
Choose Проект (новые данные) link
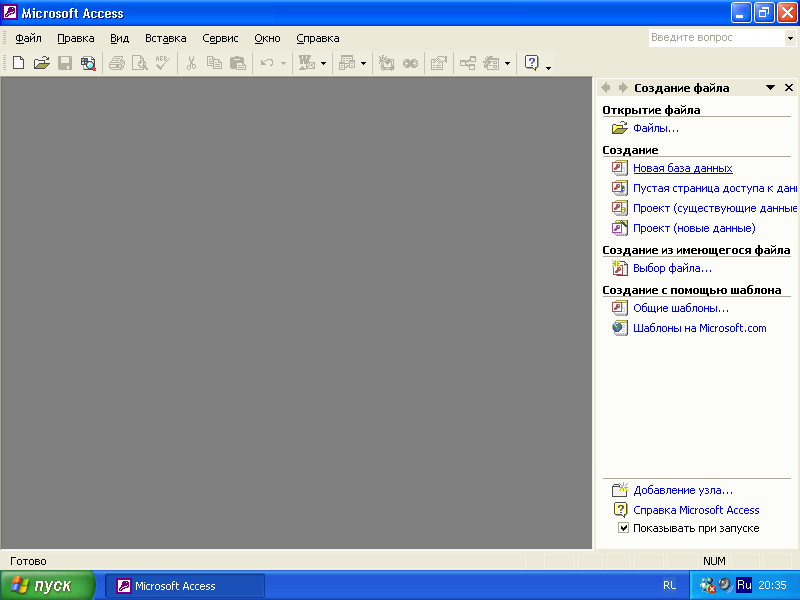(x=694, y=228)
